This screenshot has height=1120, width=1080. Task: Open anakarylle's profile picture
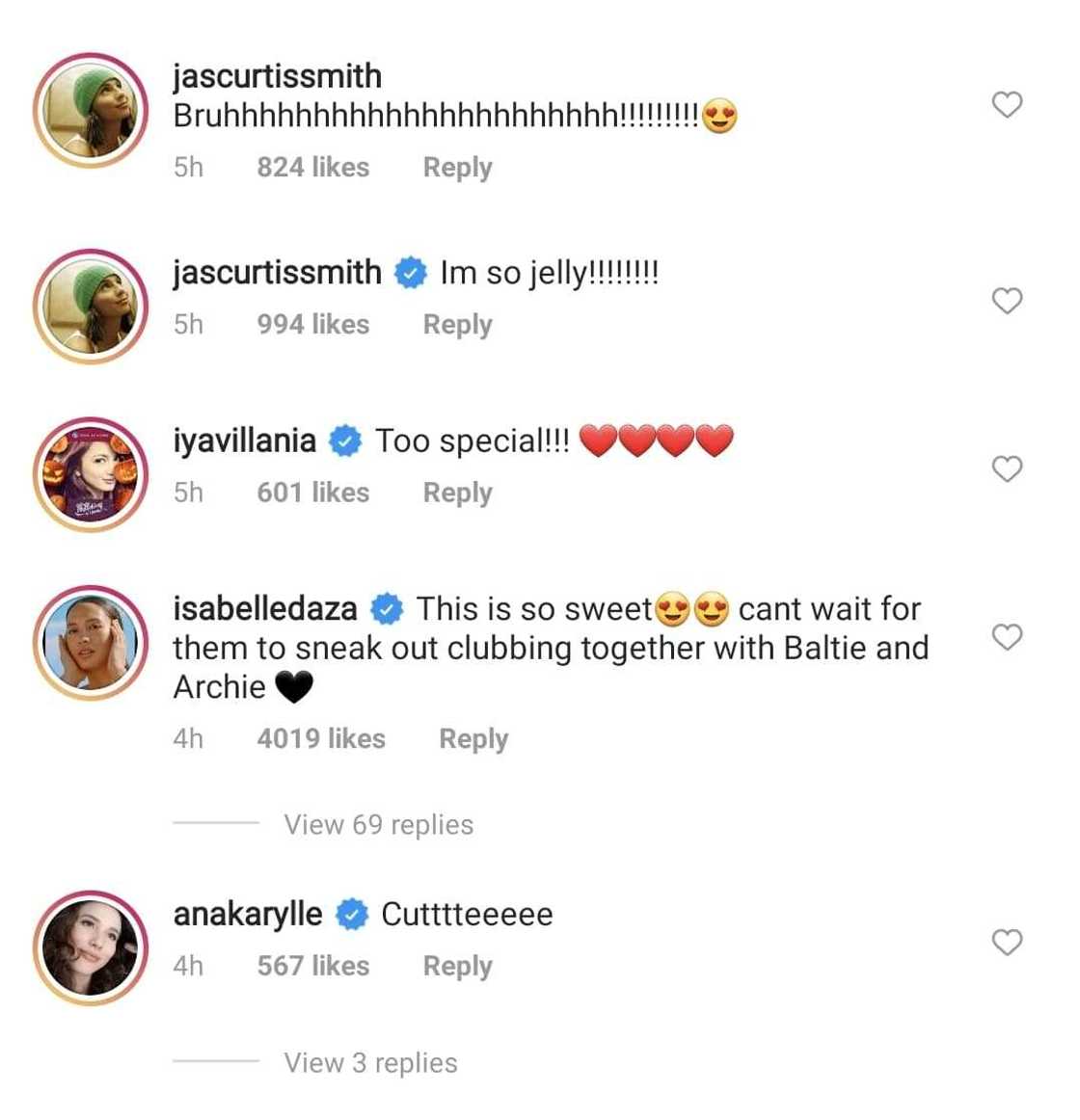pyautogui.click(x=91, y=948)
